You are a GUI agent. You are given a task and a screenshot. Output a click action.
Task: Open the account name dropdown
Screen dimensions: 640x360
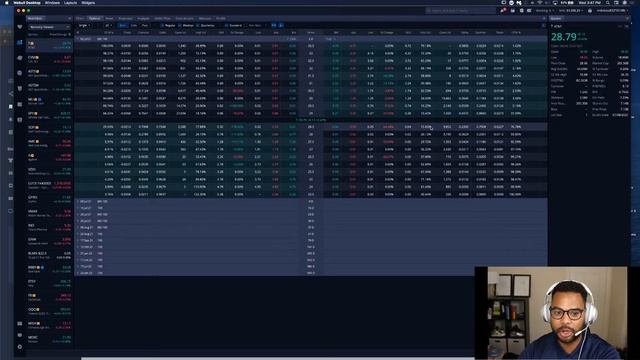[612, 11]
